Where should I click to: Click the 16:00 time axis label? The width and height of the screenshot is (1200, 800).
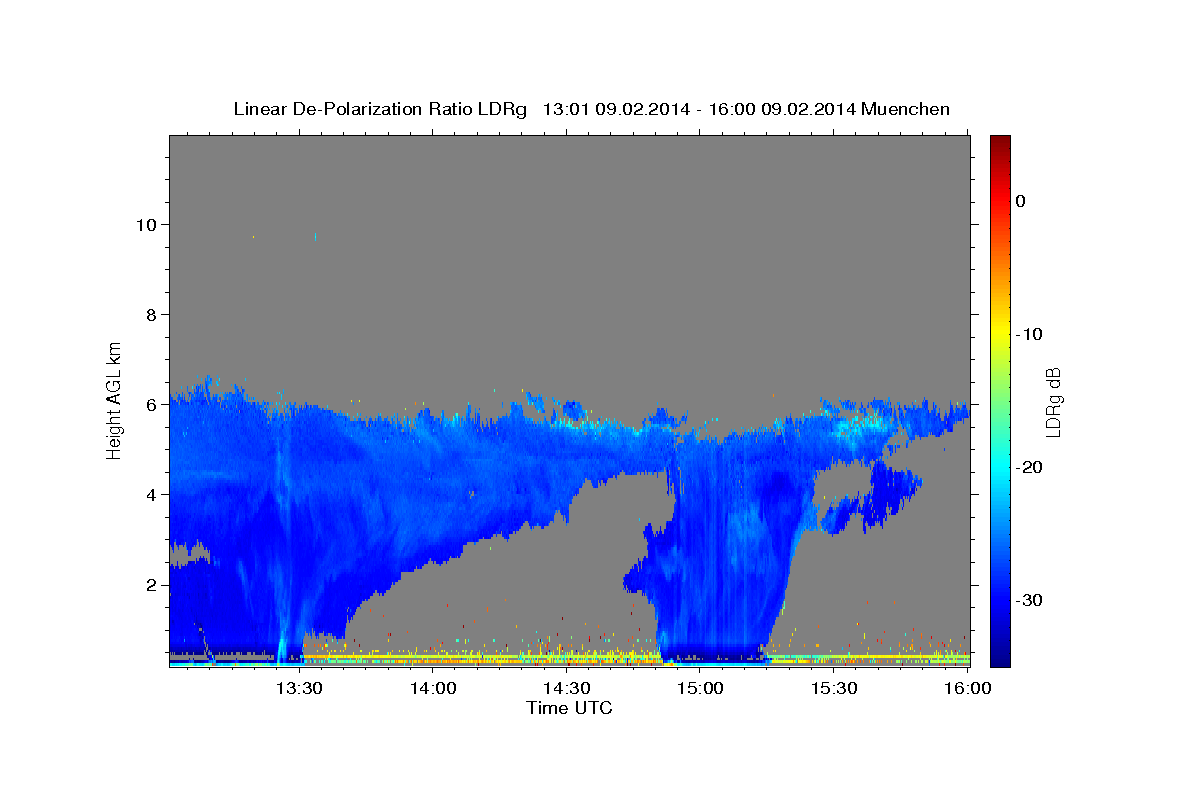pyautogui.click(x=968, y=688)
